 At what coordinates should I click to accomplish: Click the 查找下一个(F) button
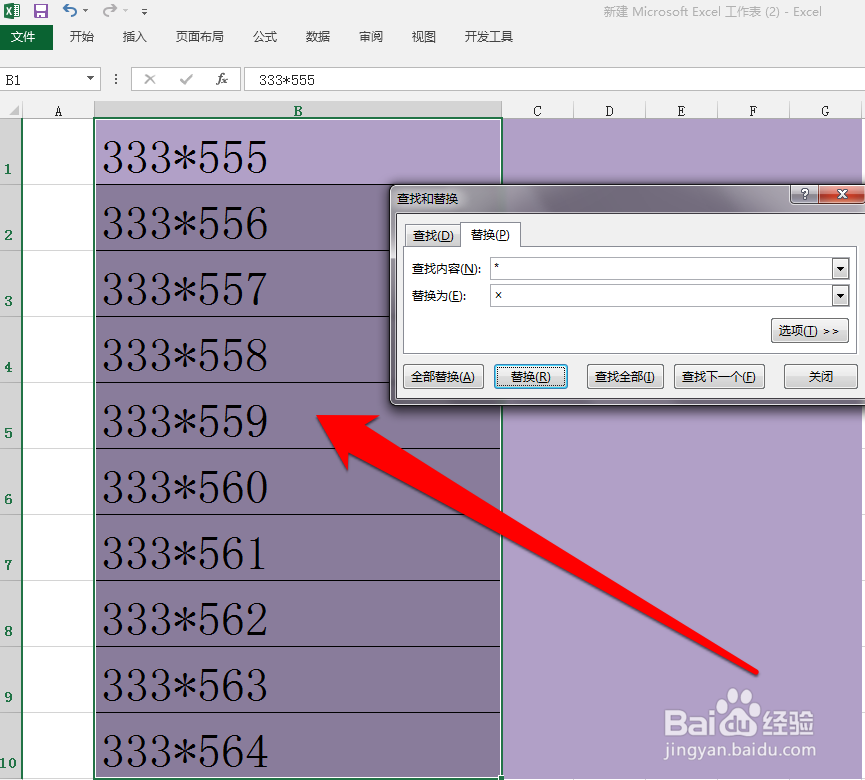719,377
